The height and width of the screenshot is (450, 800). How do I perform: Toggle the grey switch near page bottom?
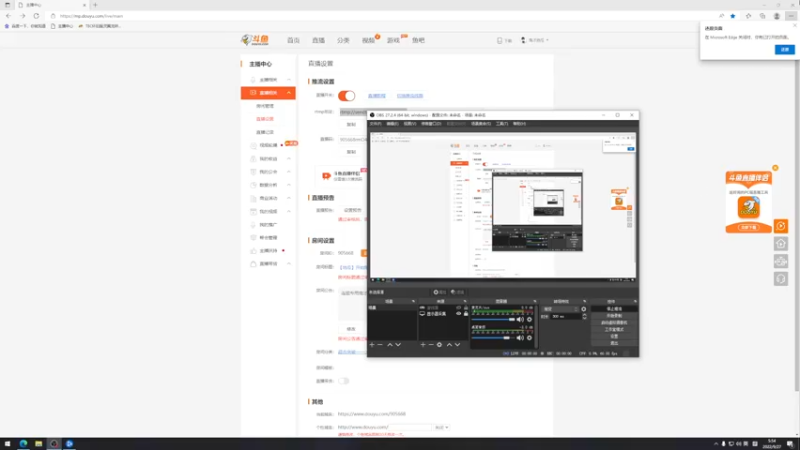pyautogui.click(x=343, y=381)
